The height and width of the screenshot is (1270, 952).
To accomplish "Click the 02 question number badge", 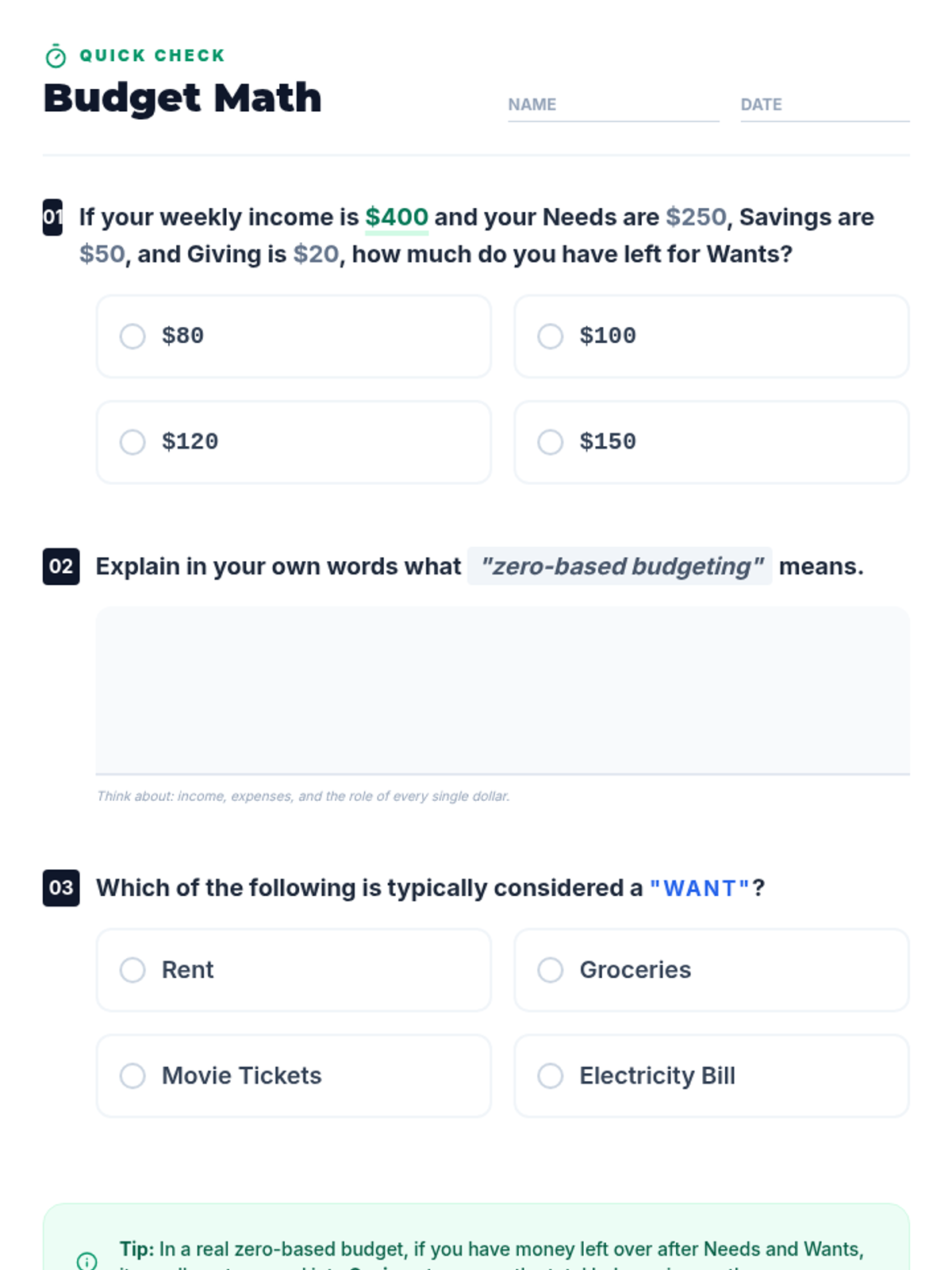I will point(61,566).
